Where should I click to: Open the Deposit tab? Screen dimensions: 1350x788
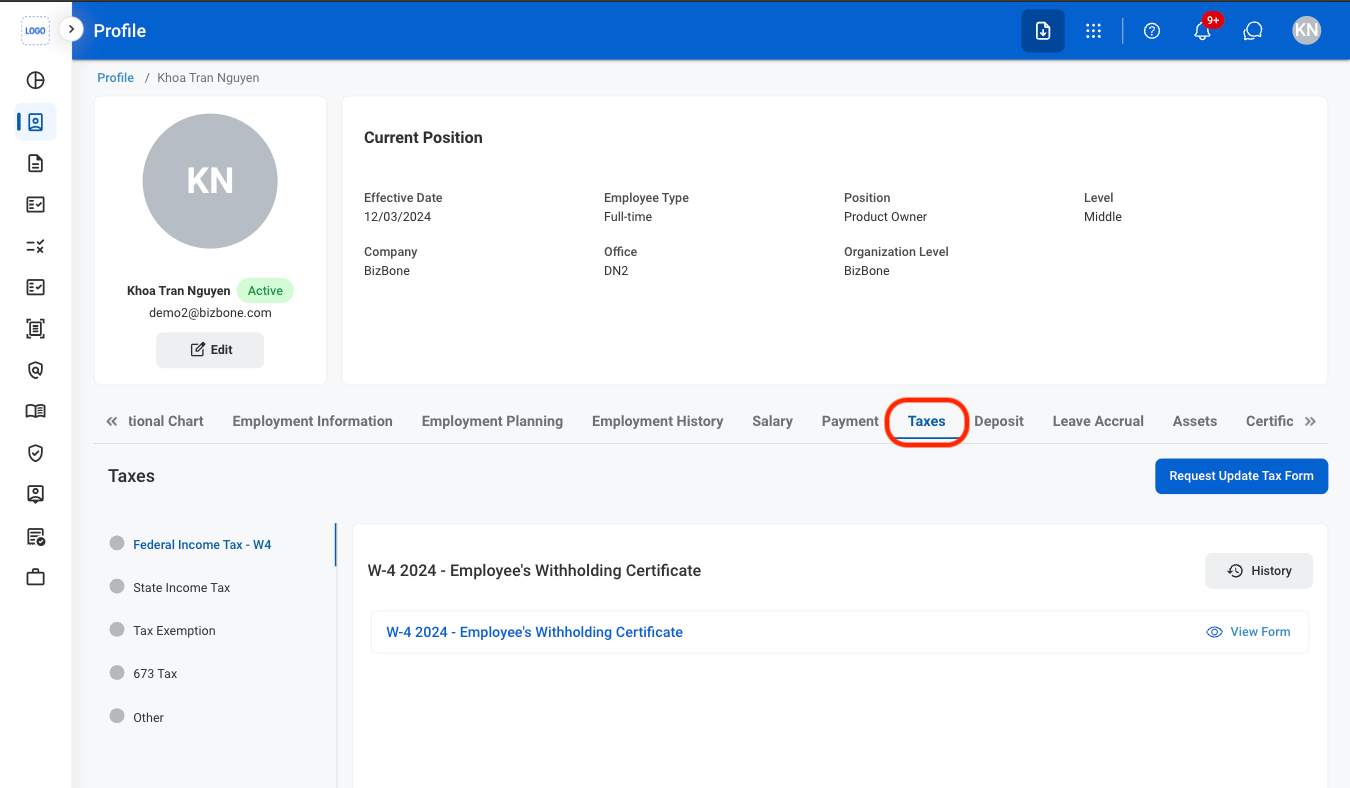tap(999, 421)
